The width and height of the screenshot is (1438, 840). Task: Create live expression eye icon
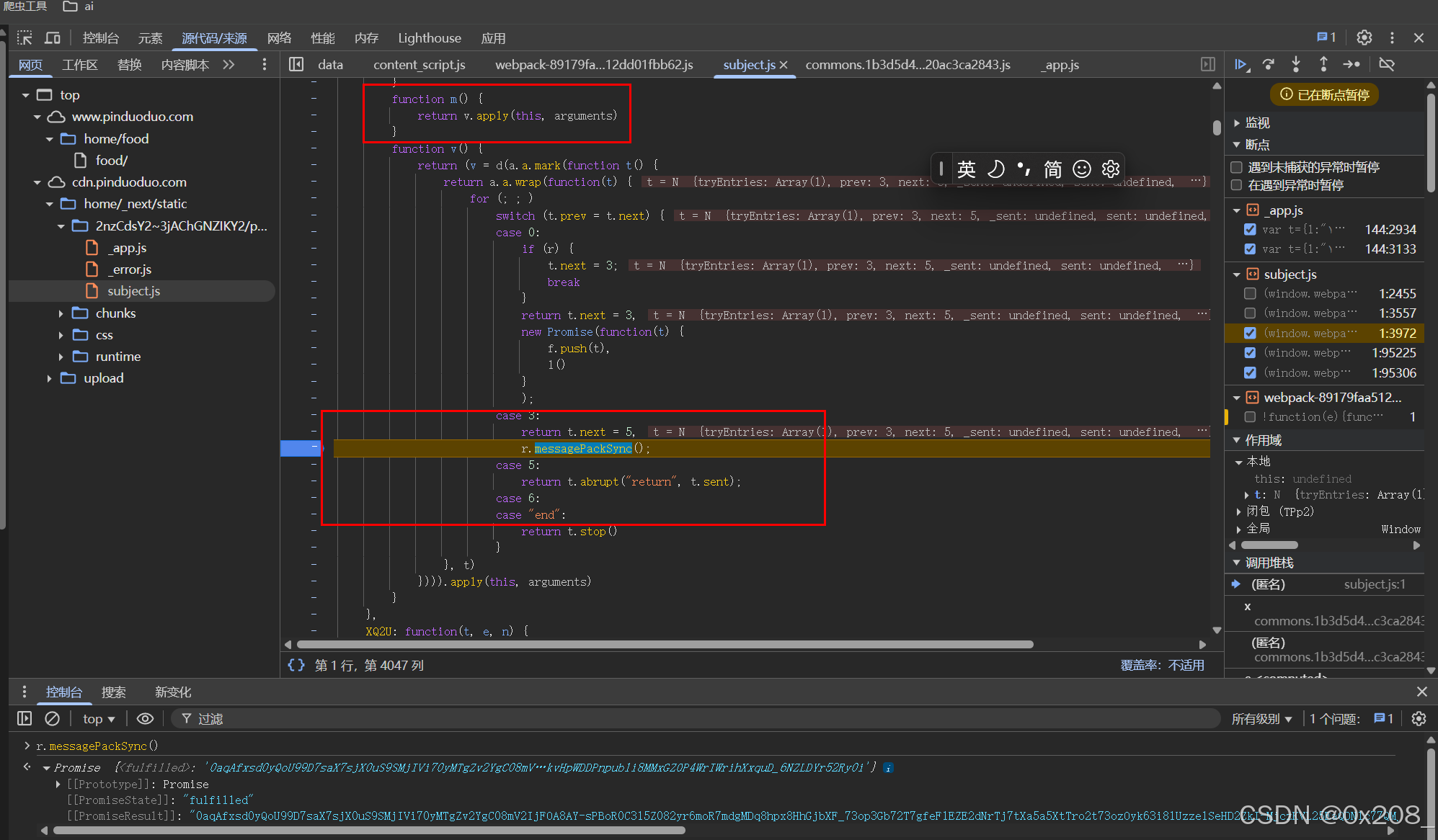click(145, 718)
